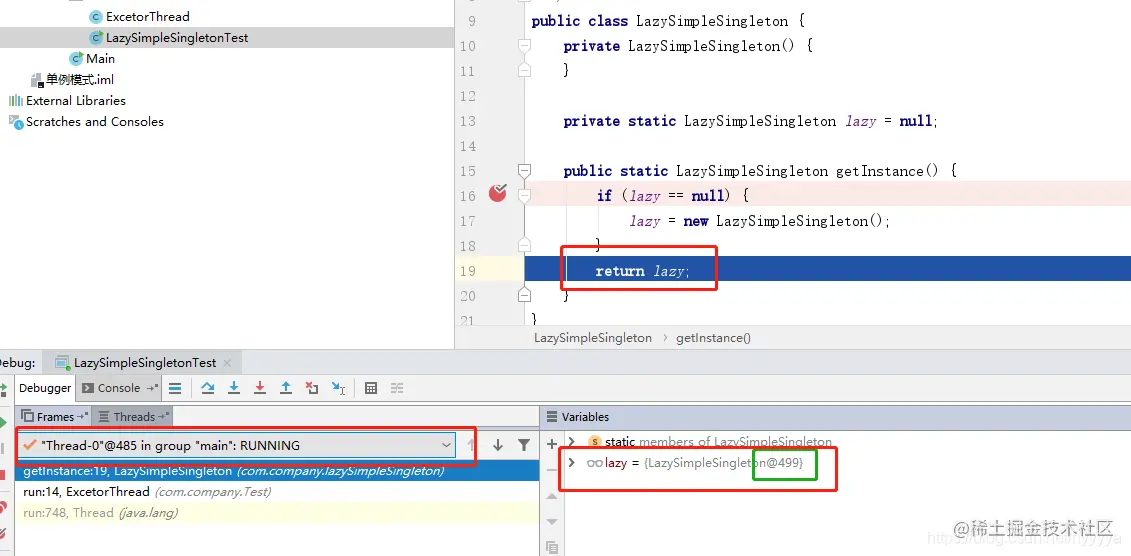This screenshot has height=556, width=1131.
Task: Add a new watch with plus icon
Action: click(x=553, y=444)
